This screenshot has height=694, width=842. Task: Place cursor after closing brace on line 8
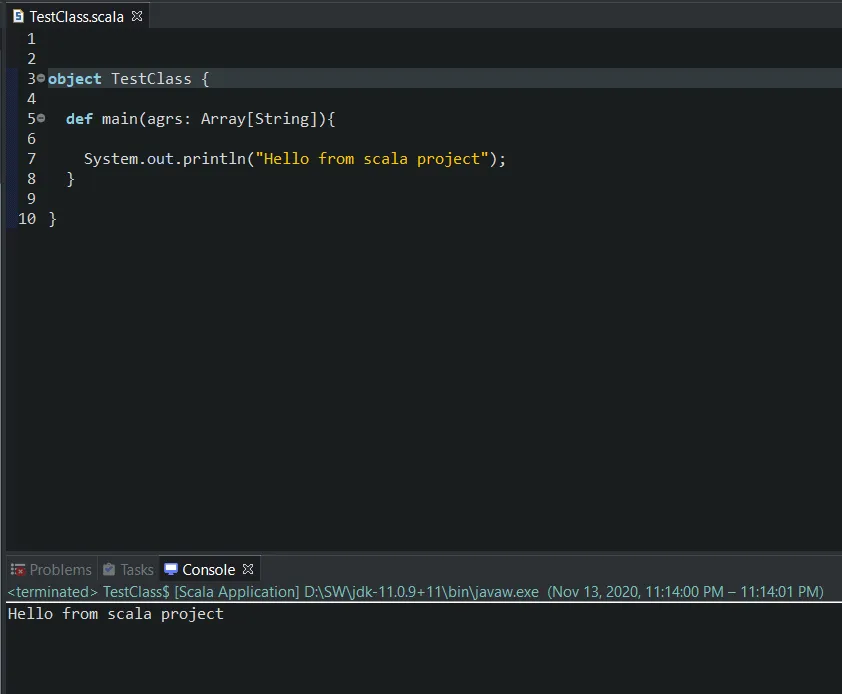tap(75, 179)
